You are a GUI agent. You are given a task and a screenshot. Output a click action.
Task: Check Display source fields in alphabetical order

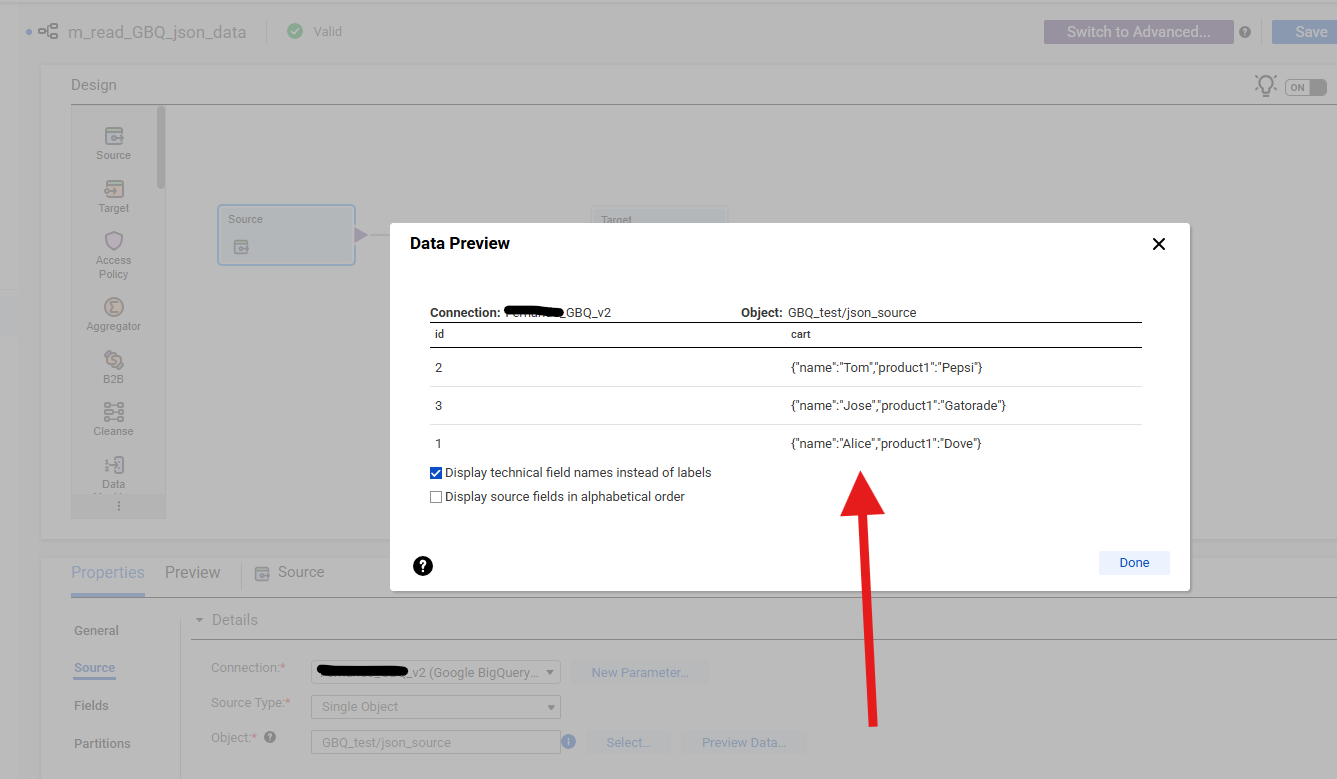click(436, 497)
